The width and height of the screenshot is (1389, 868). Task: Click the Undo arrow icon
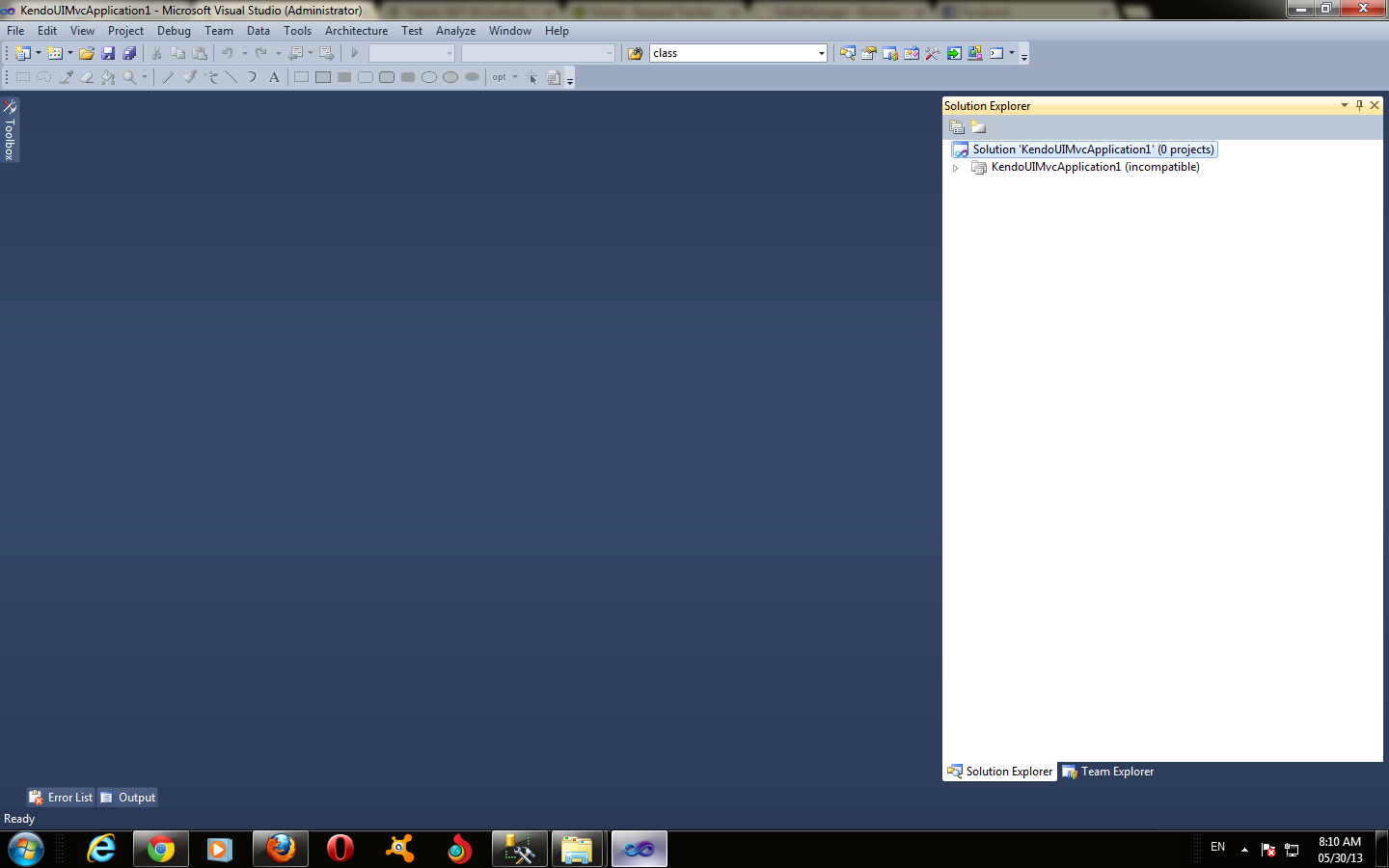pyautogui.click(x=228, y=53)
